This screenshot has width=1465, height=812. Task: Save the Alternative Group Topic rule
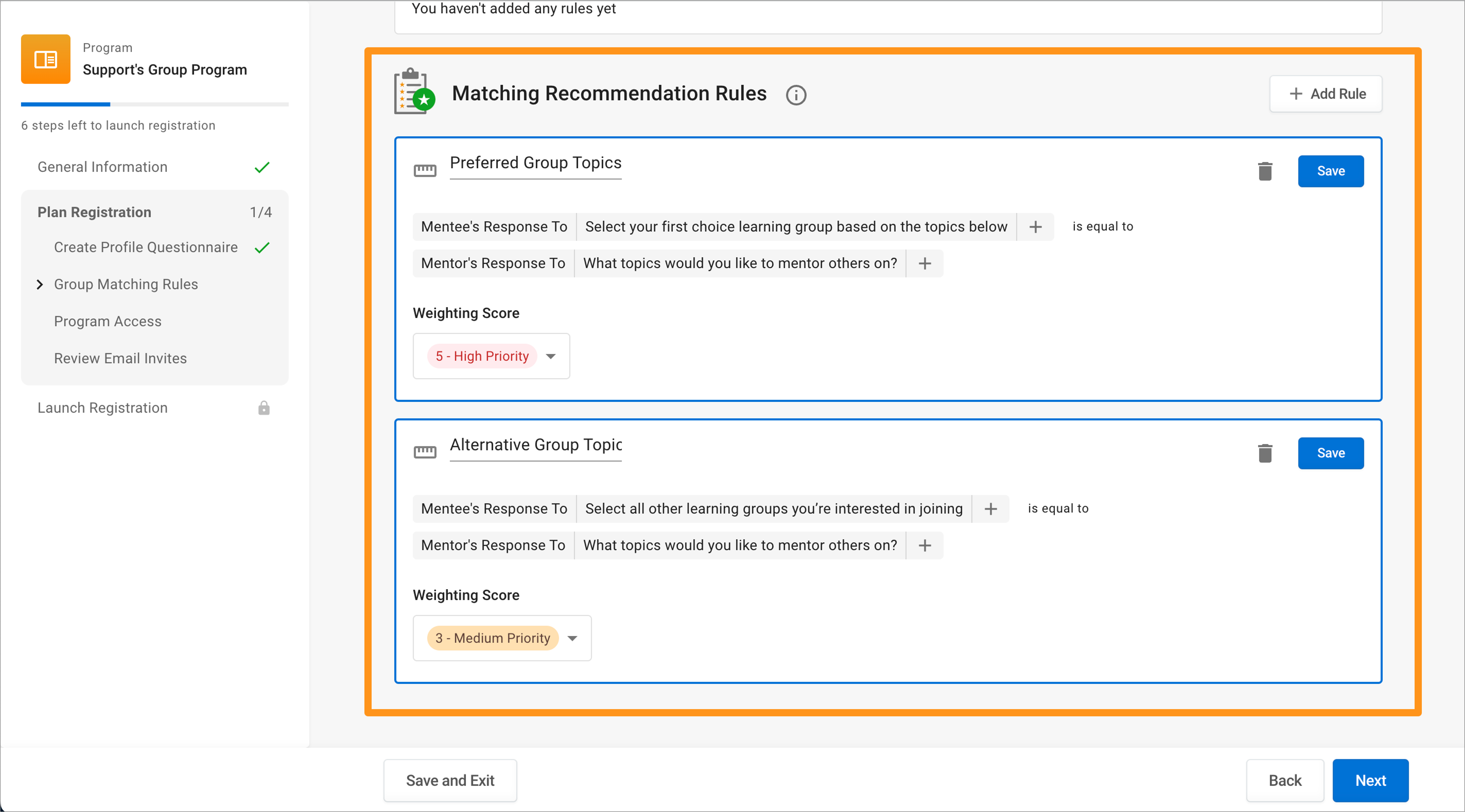pos(1331,453)
